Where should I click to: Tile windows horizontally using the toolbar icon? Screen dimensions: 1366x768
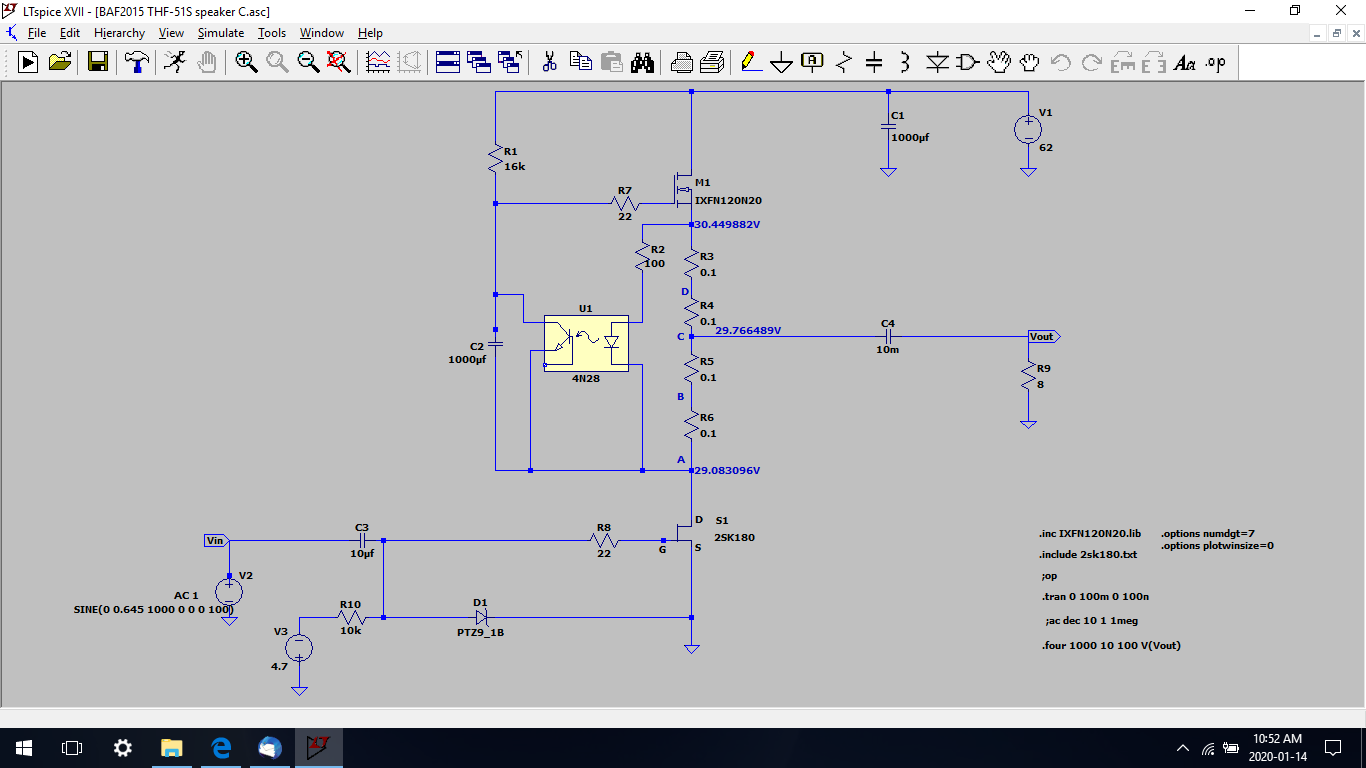[x=447, y=62]
